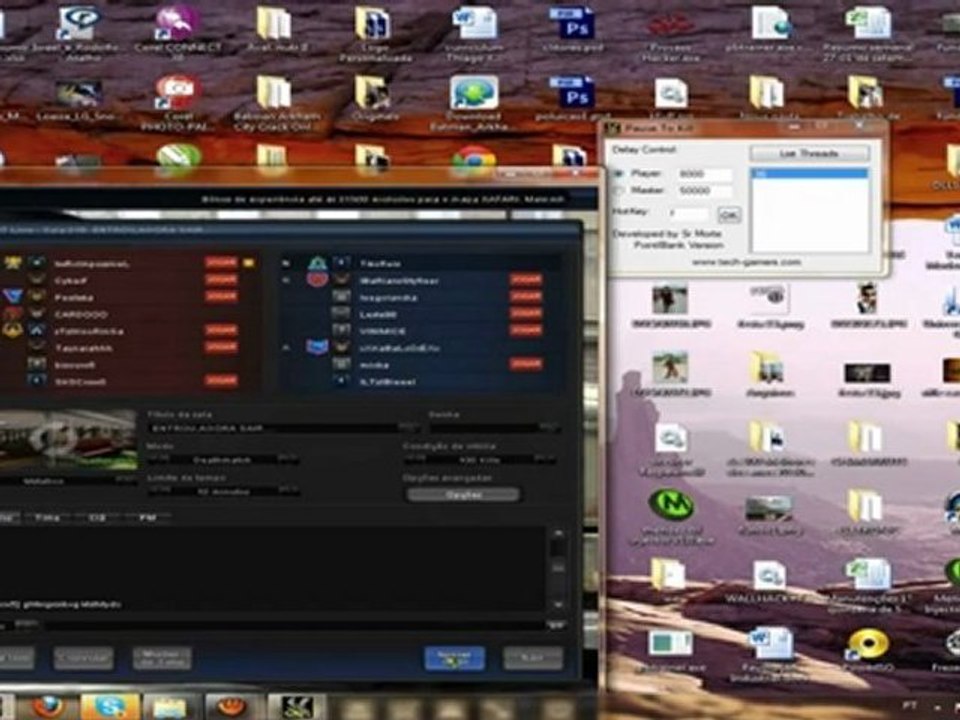Click the Senha password field in lobby

[493, 428]
